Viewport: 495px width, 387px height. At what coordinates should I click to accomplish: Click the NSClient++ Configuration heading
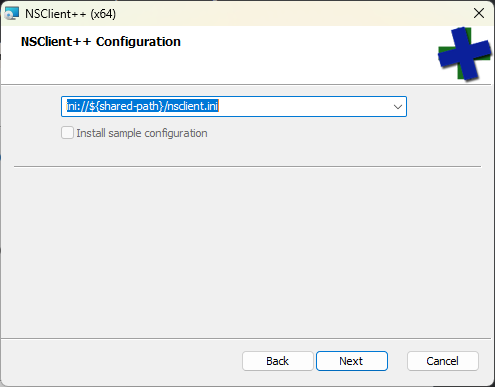pos(101,42)
